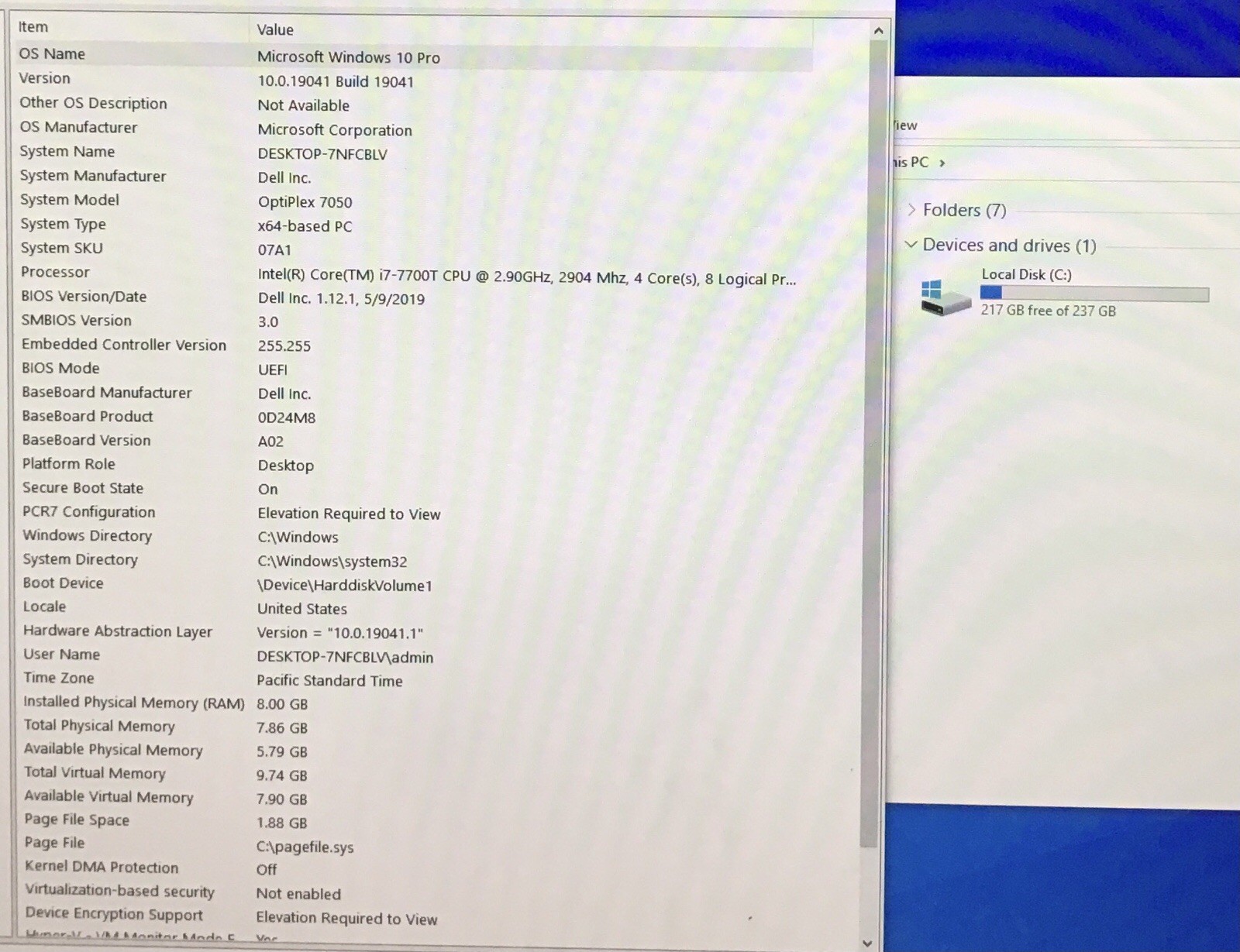
Task: Click the 217 GB free of 237 GB text
Action: pyautogui.click(x=1049, y=311)
